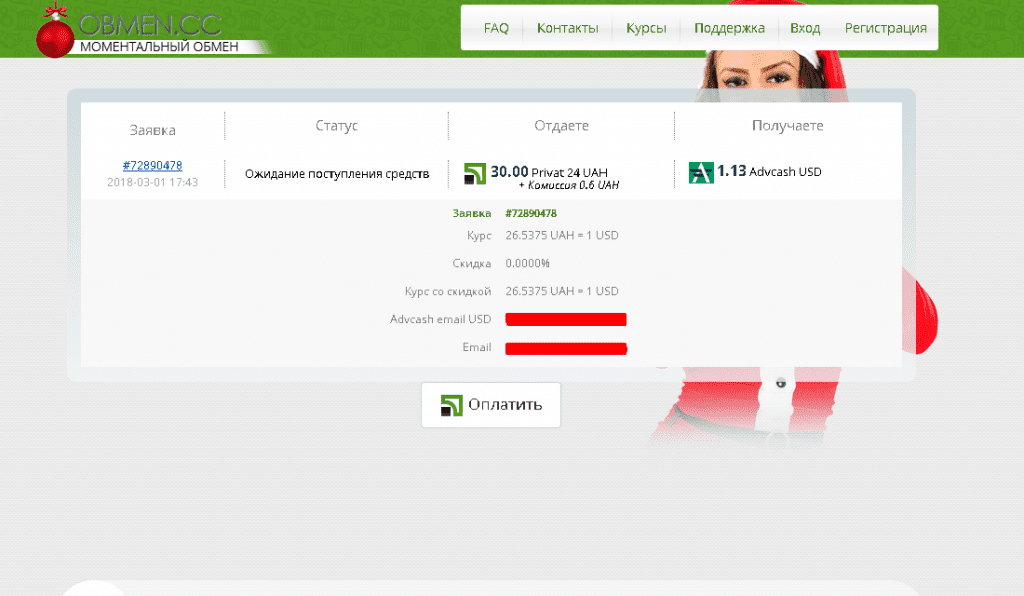This screenshot has height=596, width=1024.
Task: Click the red Christmas ornament logo icon
Action: [56, 34]
